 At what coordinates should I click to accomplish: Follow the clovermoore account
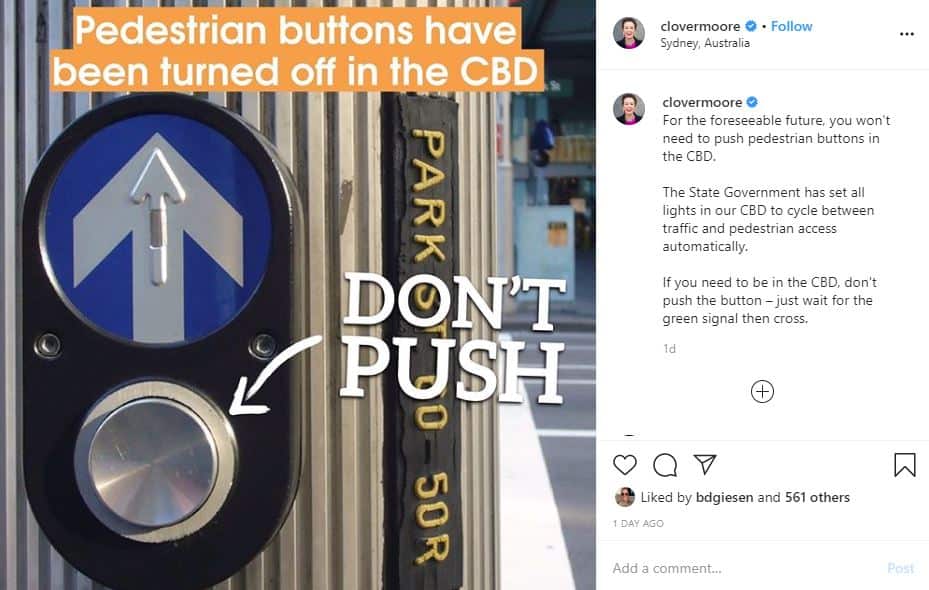(x=792, y=26)
